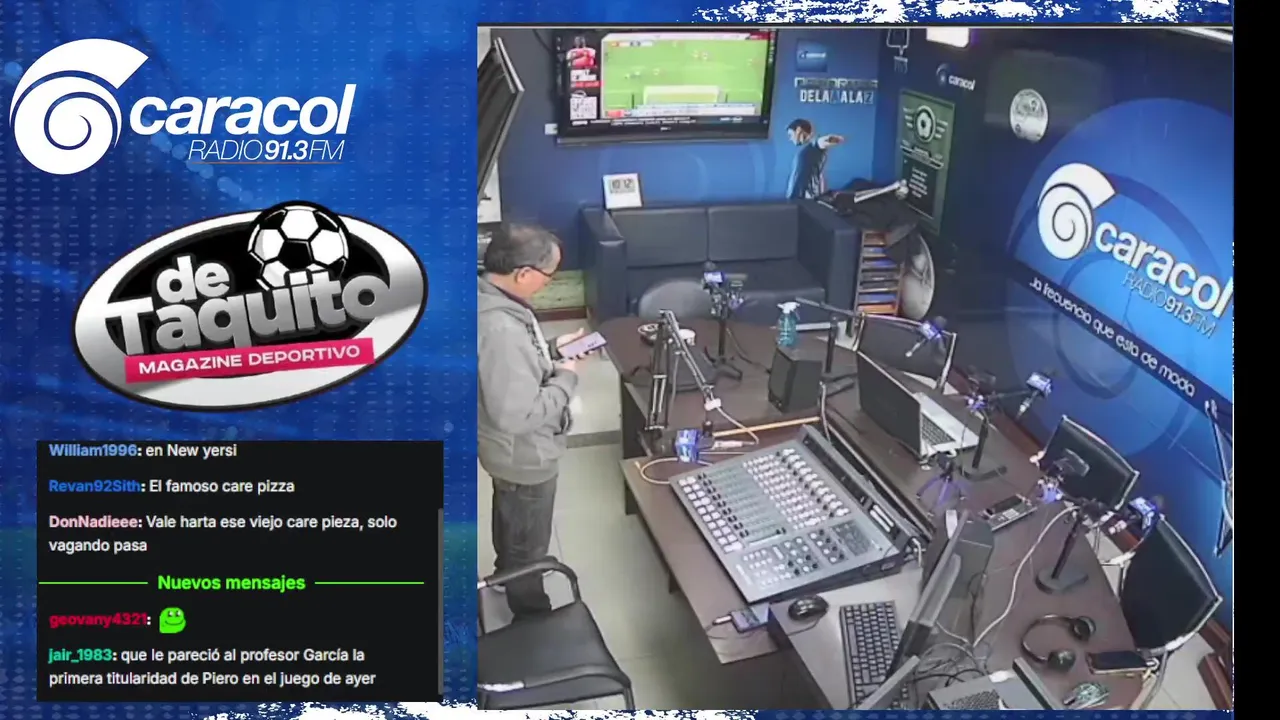Screen dimensions: 1280x720
Task: Click the Nuevos mensajes chat indicator
Action: 231,582
